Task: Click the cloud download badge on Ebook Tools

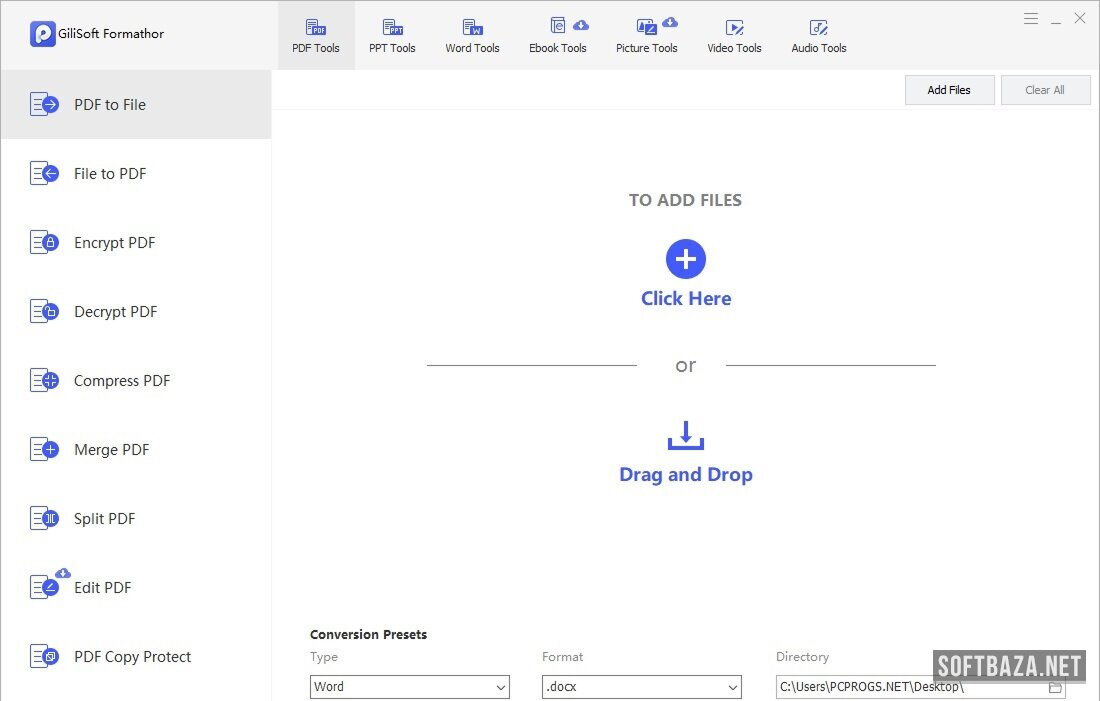Action: [581, 25]
